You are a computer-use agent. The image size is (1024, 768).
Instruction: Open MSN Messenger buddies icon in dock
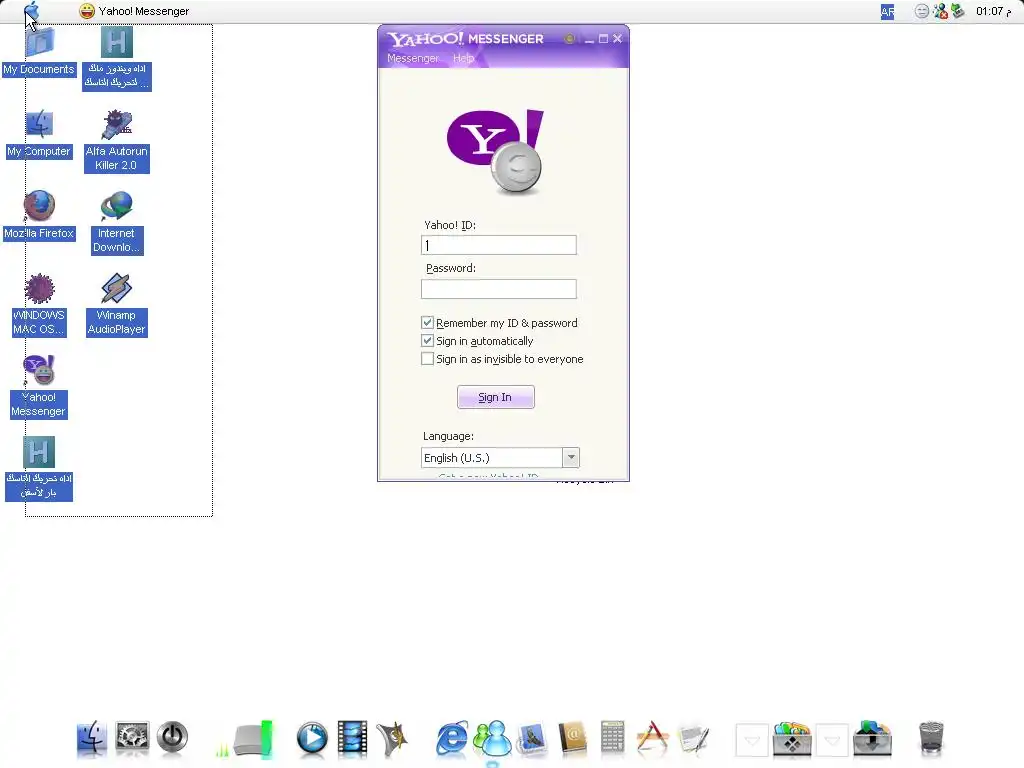pyautogui.click(x=492, y=739)
